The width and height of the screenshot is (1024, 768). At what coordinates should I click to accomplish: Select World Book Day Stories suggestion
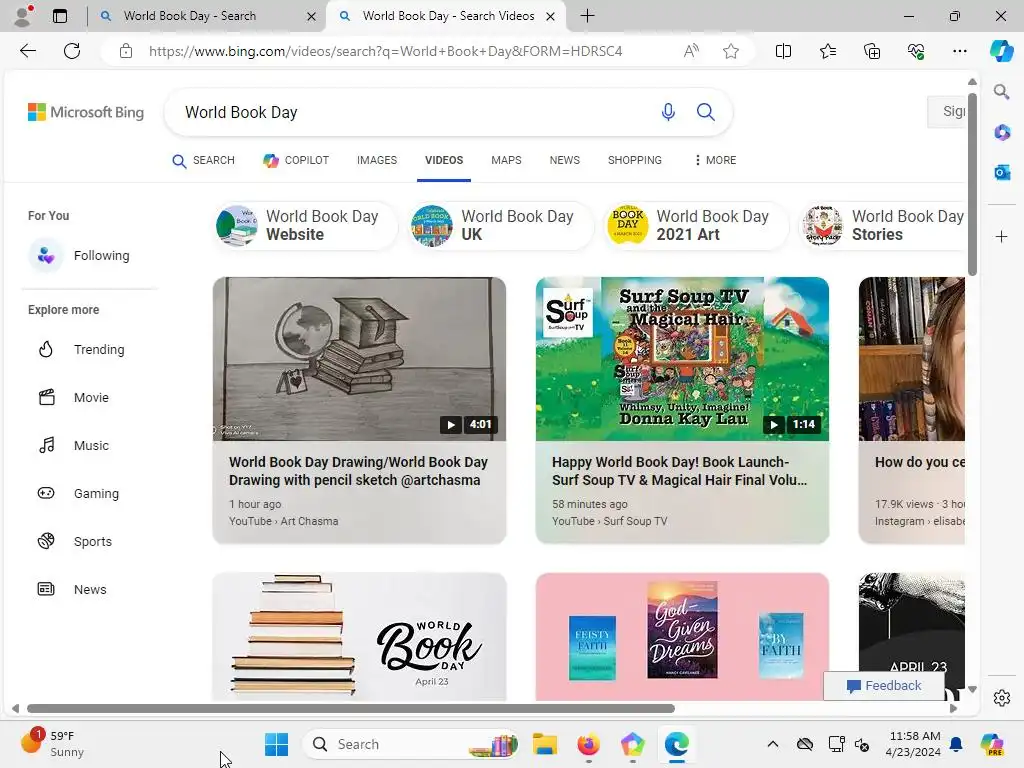tap(883, 225)
